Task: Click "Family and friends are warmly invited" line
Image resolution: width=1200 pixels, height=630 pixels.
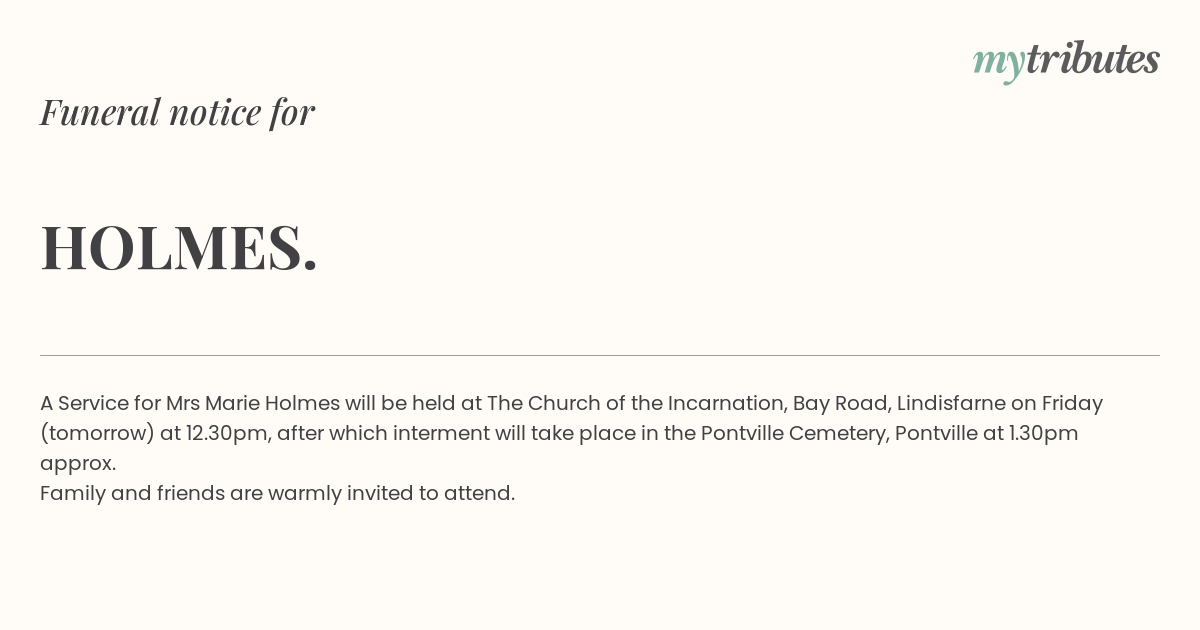Action: 225,493
